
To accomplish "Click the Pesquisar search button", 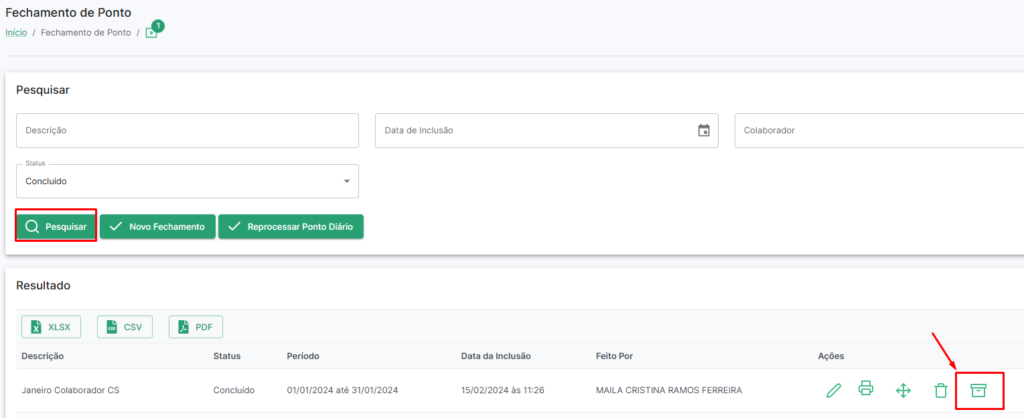I will [x=56, y=227].
